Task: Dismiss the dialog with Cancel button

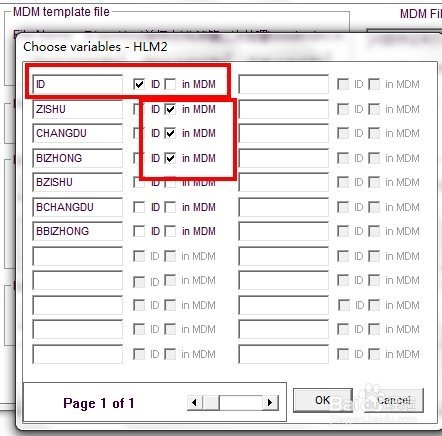Action: click(x=394, y=400)
